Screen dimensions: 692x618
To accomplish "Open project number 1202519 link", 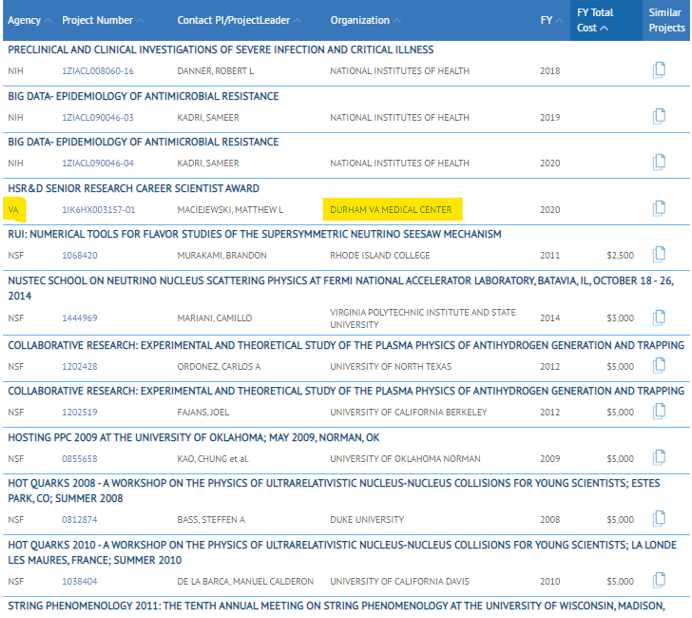I will pos(79,412).
